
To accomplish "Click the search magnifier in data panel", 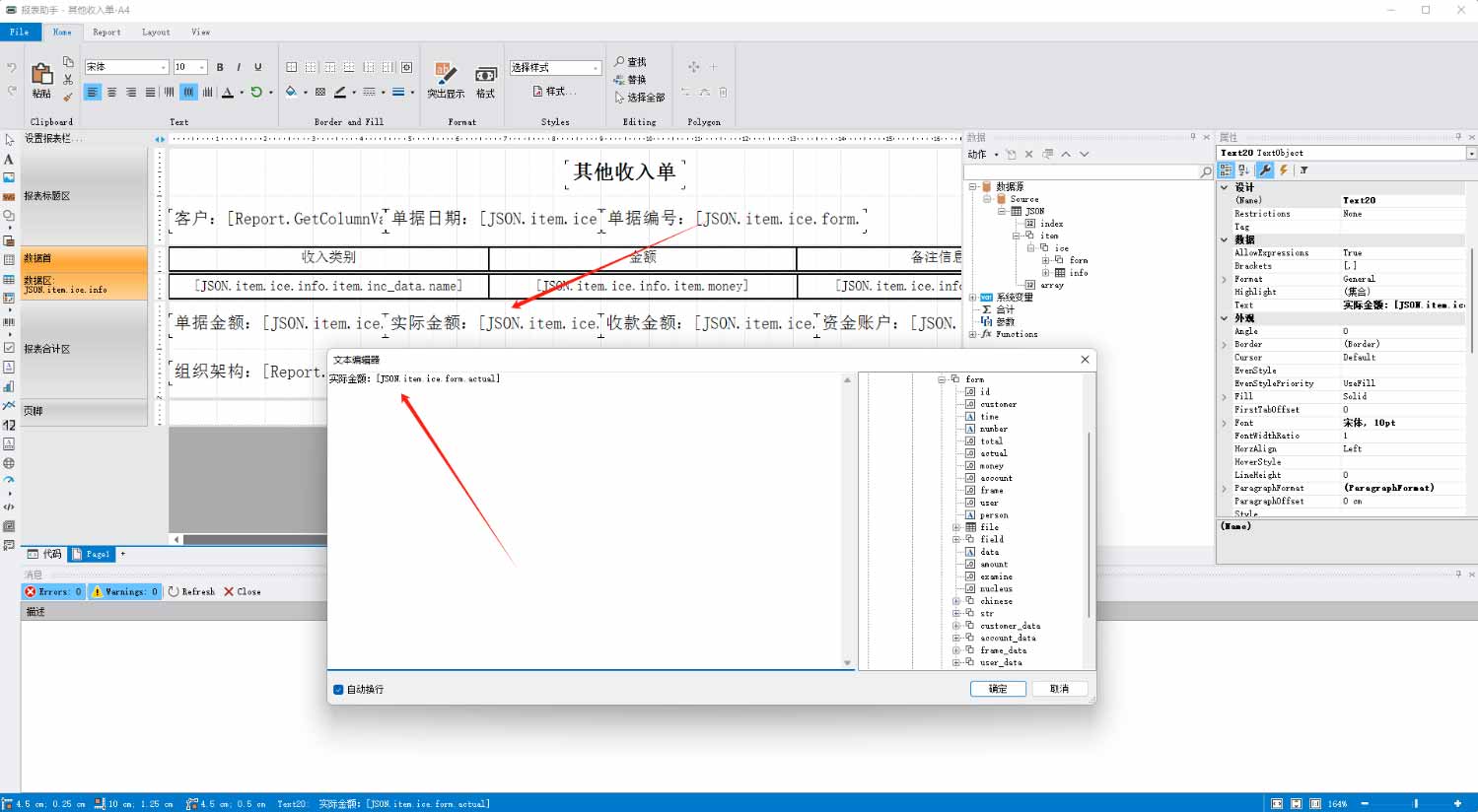I will click(1206, 171).
